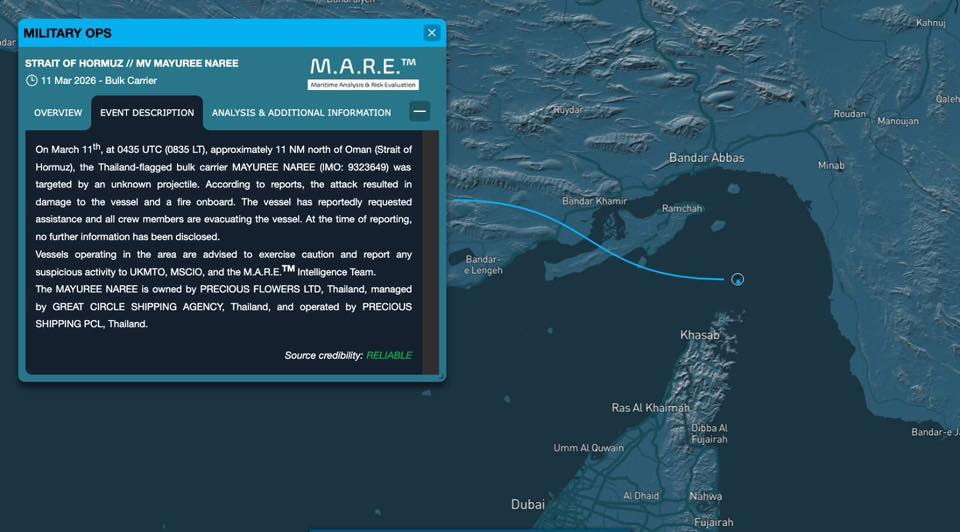This screenshot has width=960, height=532.
Task: Close the Military Ops popup
Action: click(431, 33)
